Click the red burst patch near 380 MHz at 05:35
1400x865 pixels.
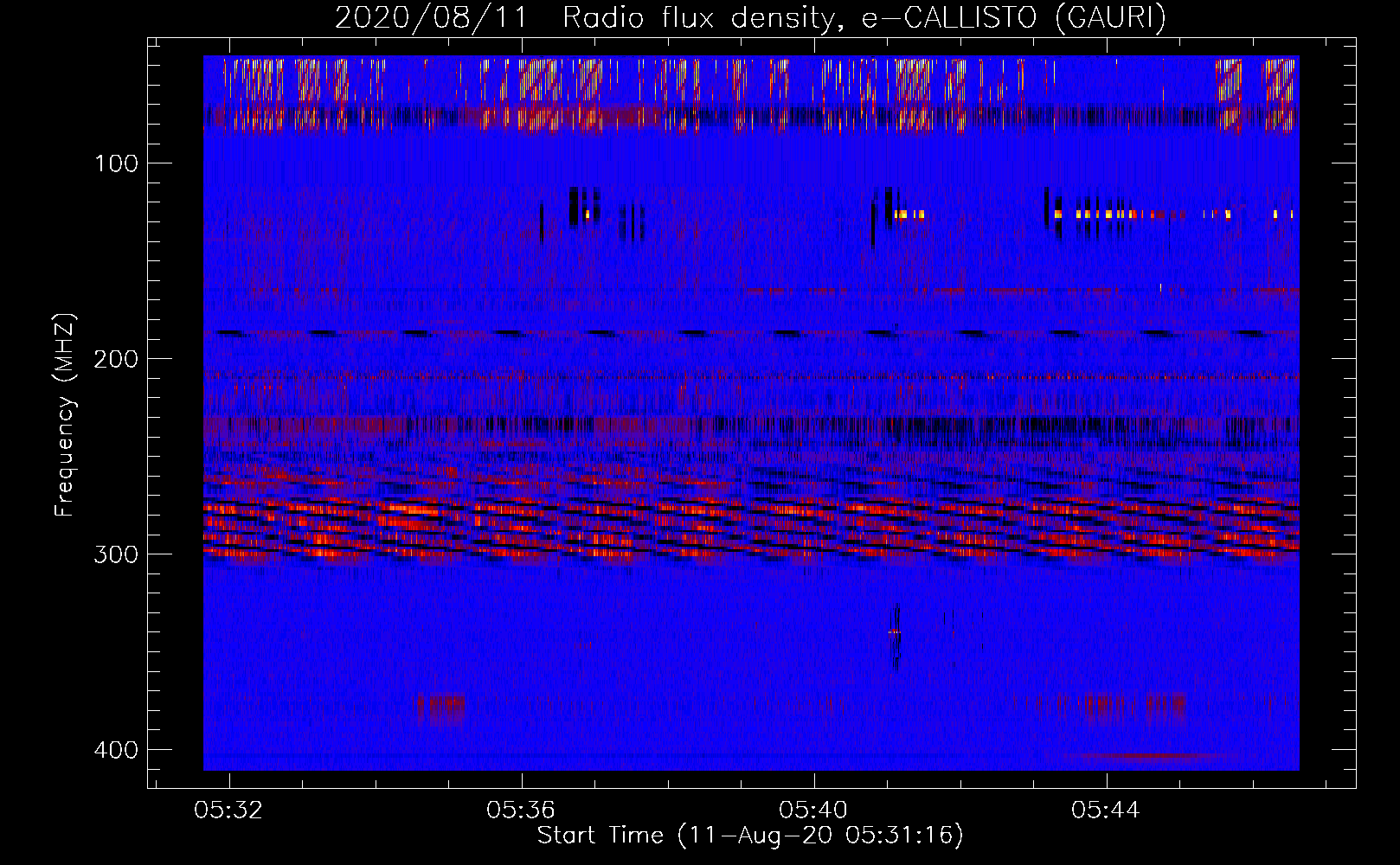pyautogui.click(x=442, y=708)
